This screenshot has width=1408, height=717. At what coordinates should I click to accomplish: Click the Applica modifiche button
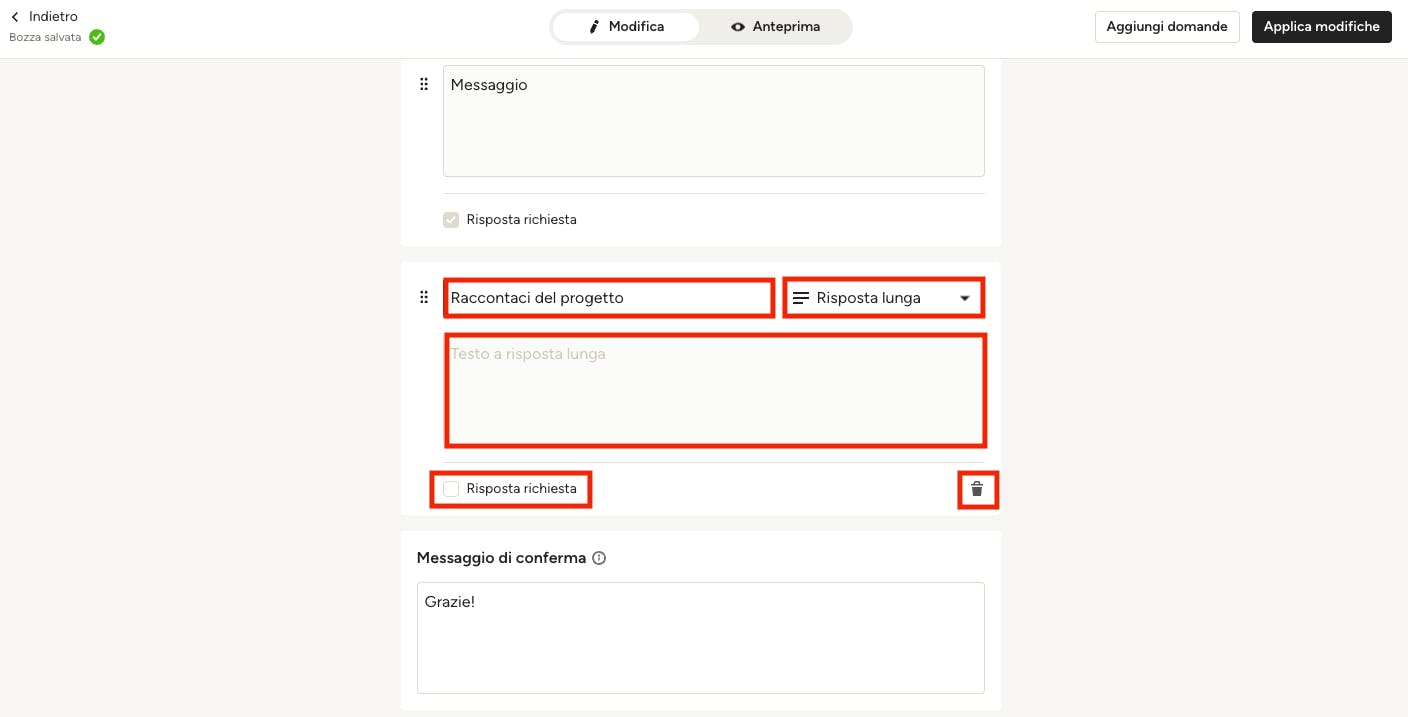(x=1322, y=27)
